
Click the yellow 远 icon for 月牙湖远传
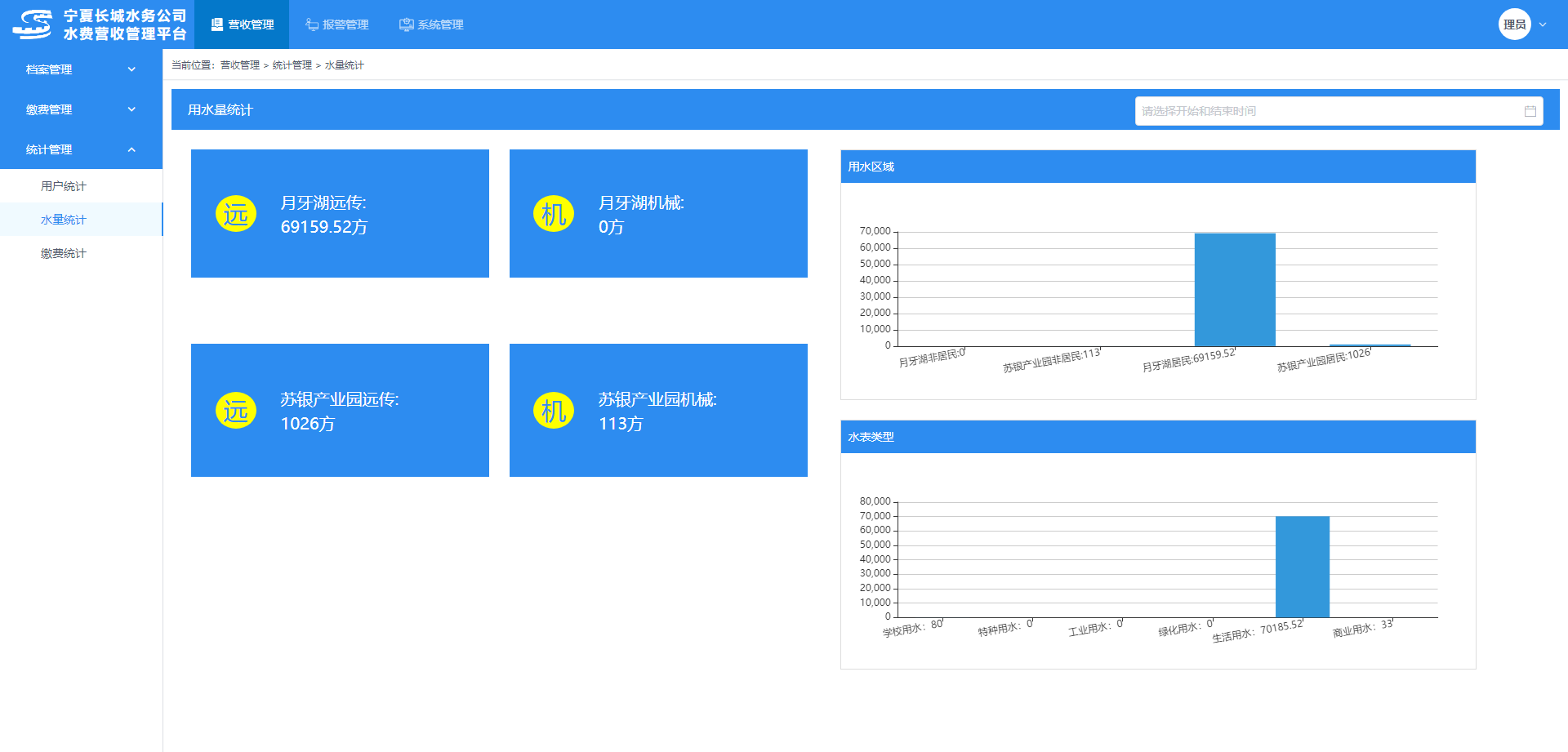pos(236,214)
